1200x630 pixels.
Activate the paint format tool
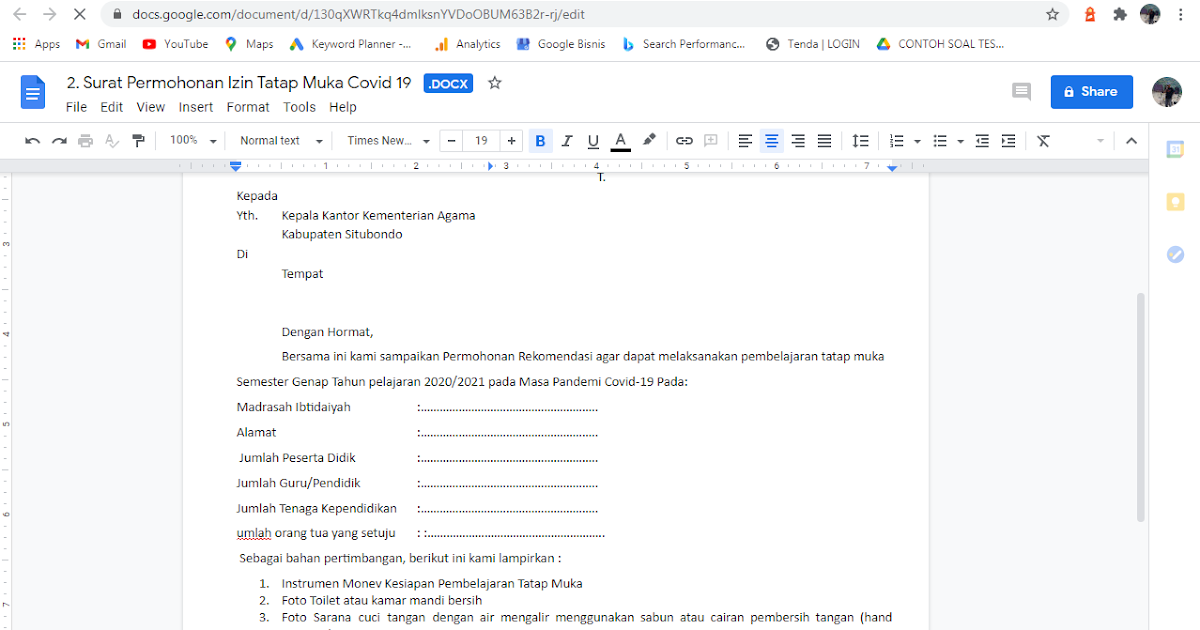(x=139, y=141)
